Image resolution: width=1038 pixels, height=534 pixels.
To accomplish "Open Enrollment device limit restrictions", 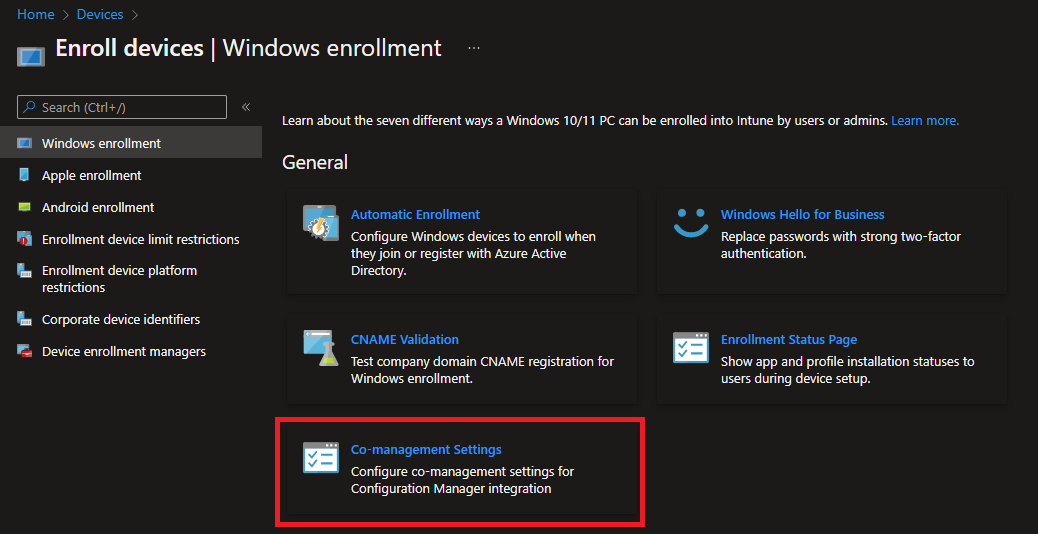I will pos(131,239).
